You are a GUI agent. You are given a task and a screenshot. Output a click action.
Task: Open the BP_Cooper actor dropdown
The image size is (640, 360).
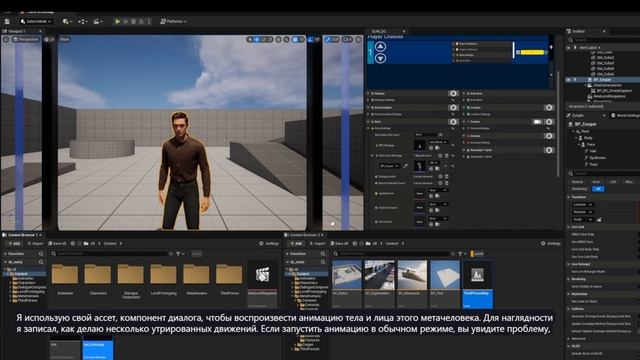point(389,166)
